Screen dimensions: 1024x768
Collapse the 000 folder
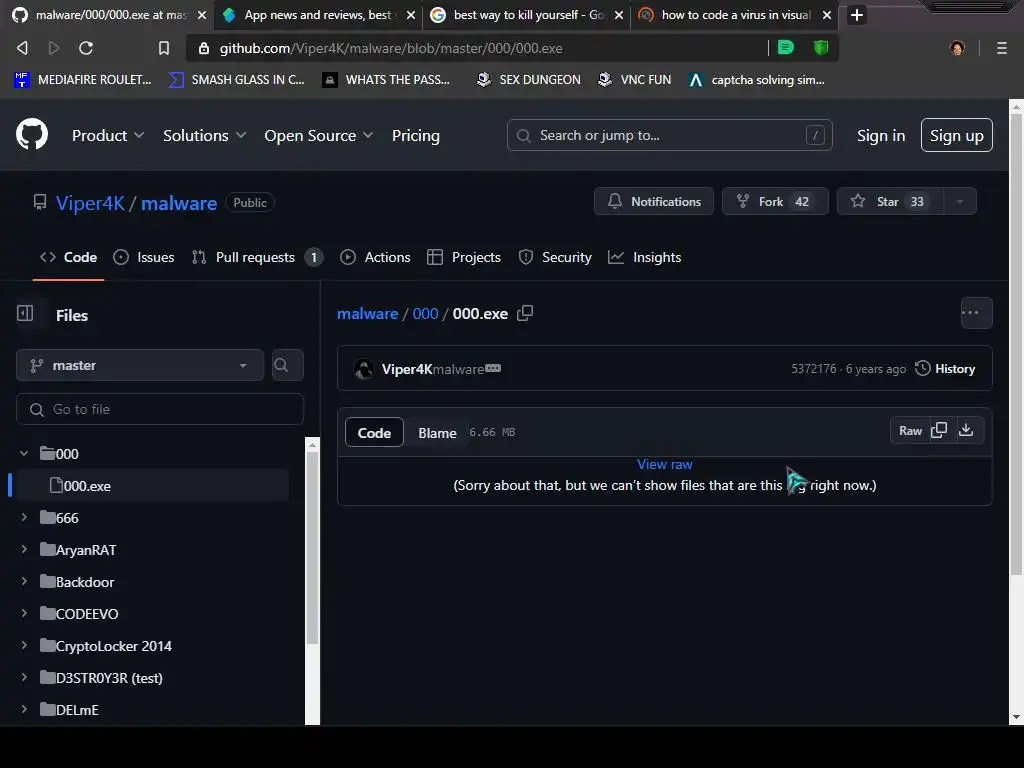(24, 453)
